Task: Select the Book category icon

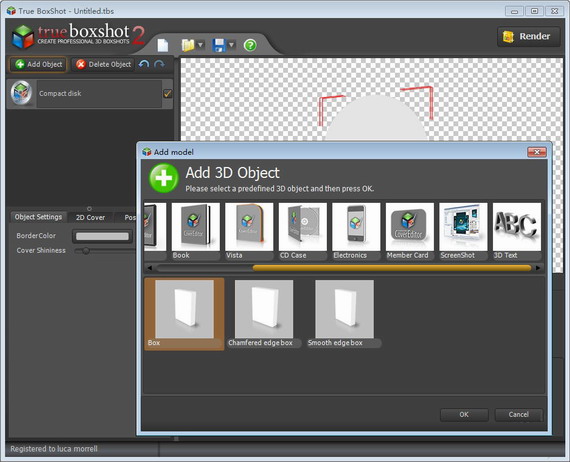Action: coord(196,231)
